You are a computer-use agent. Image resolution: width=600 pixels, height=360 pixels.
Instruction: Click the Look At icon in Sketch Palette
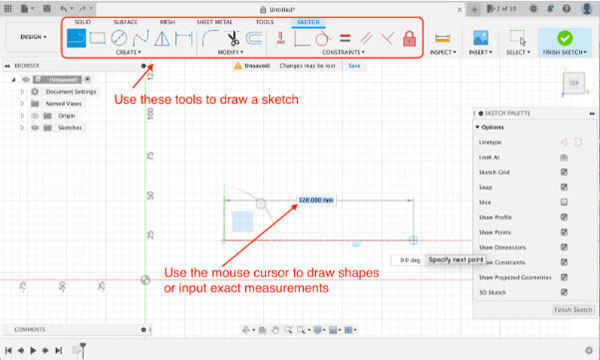coord(564,157)
